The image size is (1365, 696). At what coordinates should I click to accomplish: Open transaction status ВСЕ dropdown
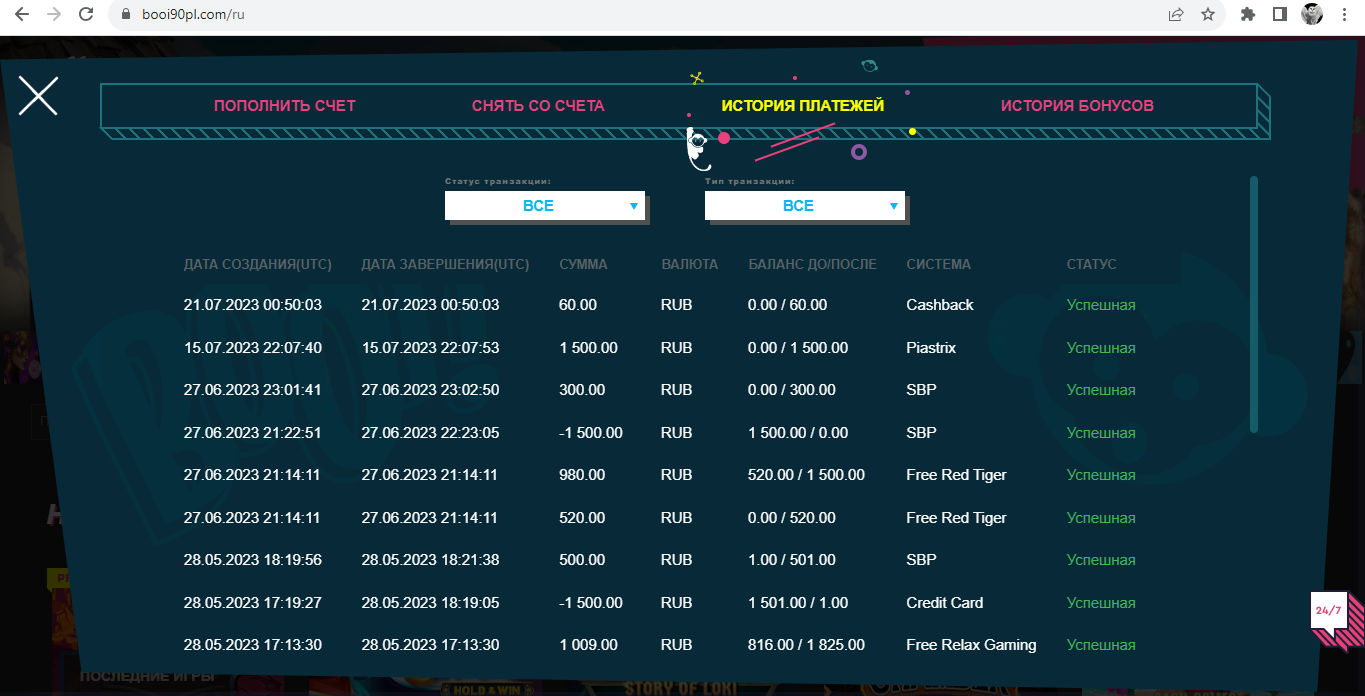[545, 205]
